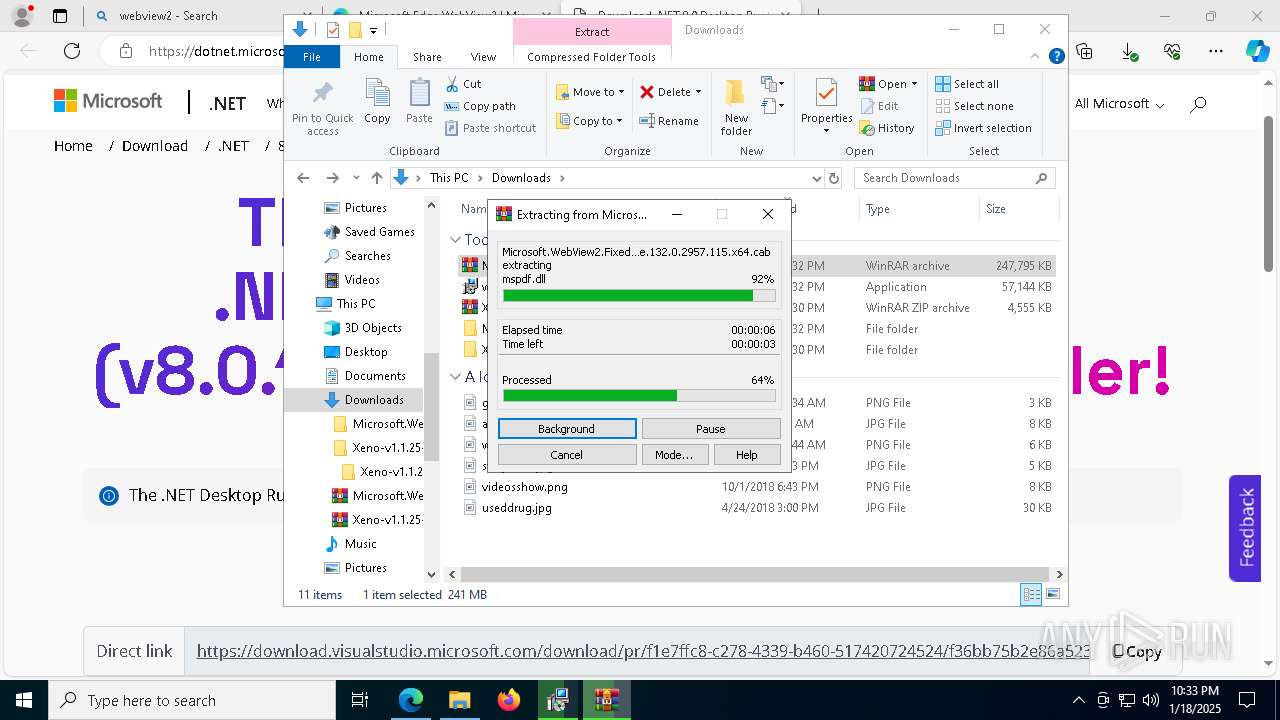Open the Open button dropdown arrow
This screenshot has height=720, width=1280.
(914, 84)
